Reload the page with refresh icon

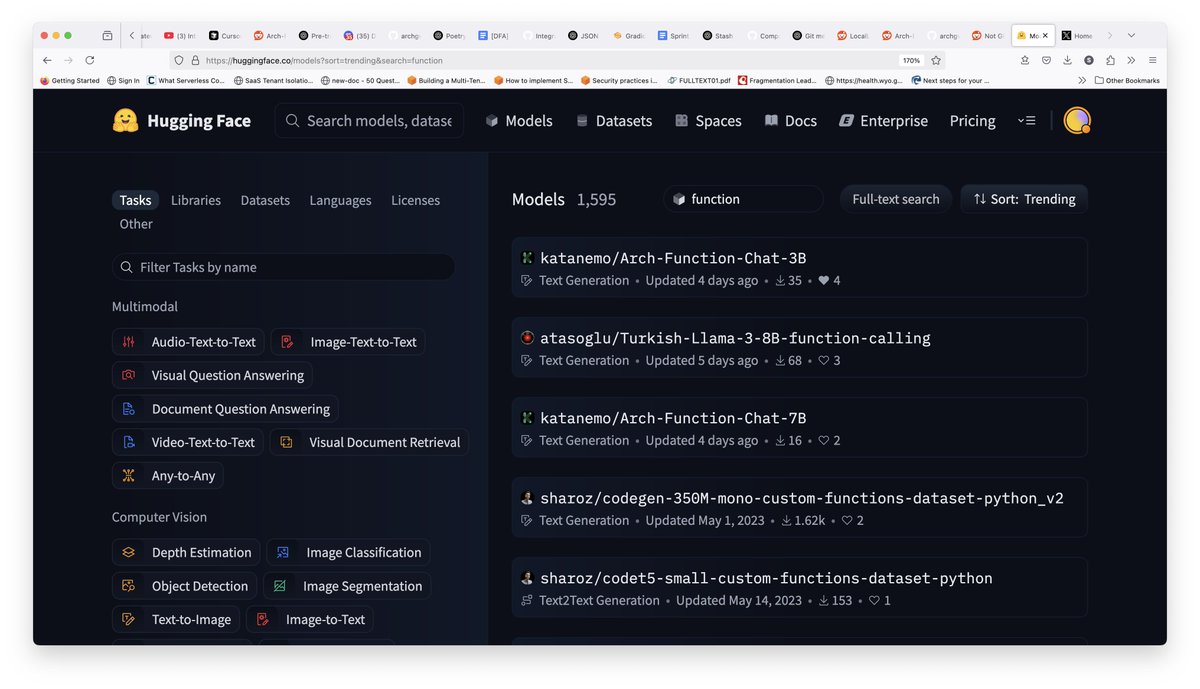pyautogui.click(x=90, y=60)
